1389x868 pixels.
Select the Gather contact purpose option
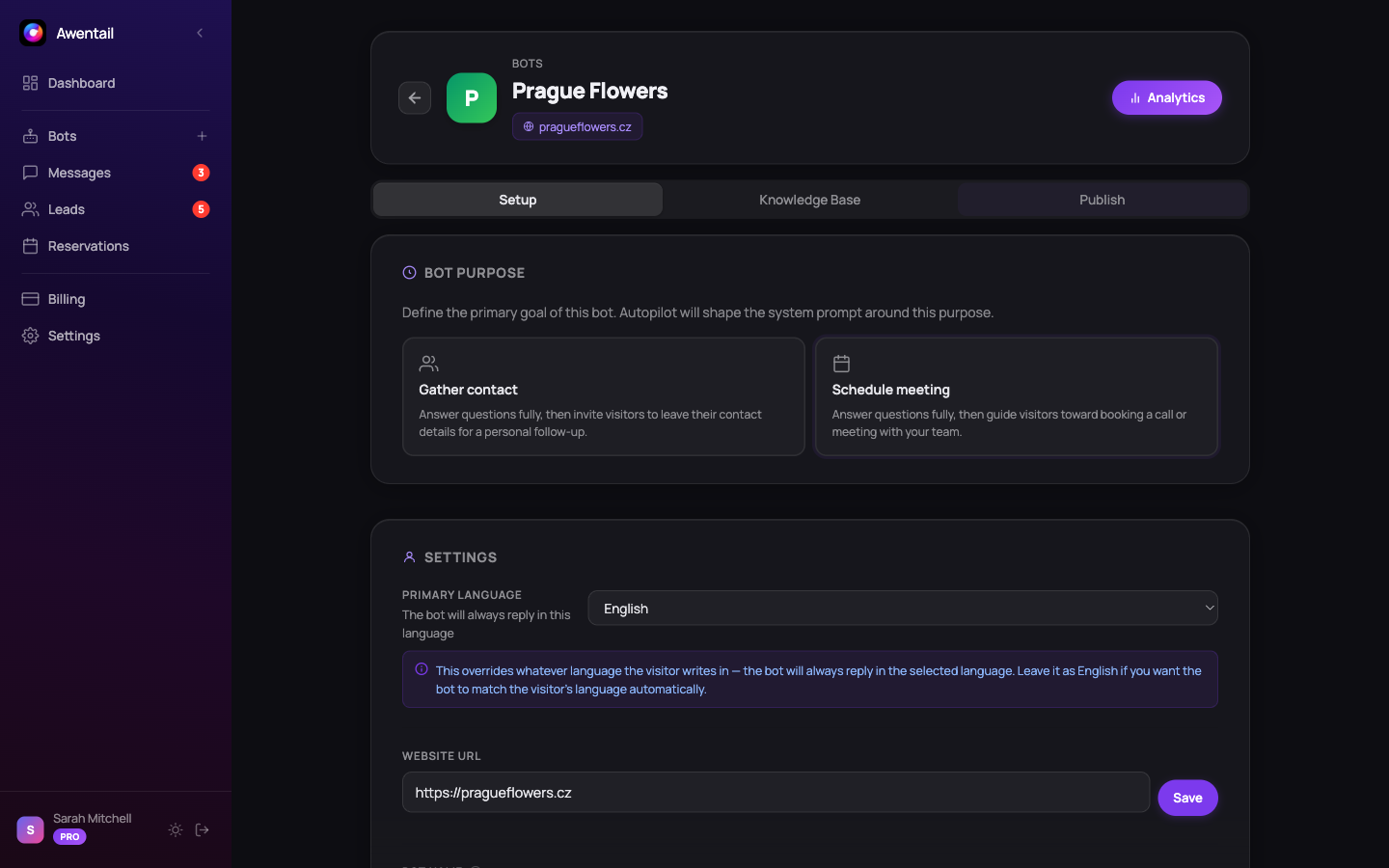tap(603, 396)
